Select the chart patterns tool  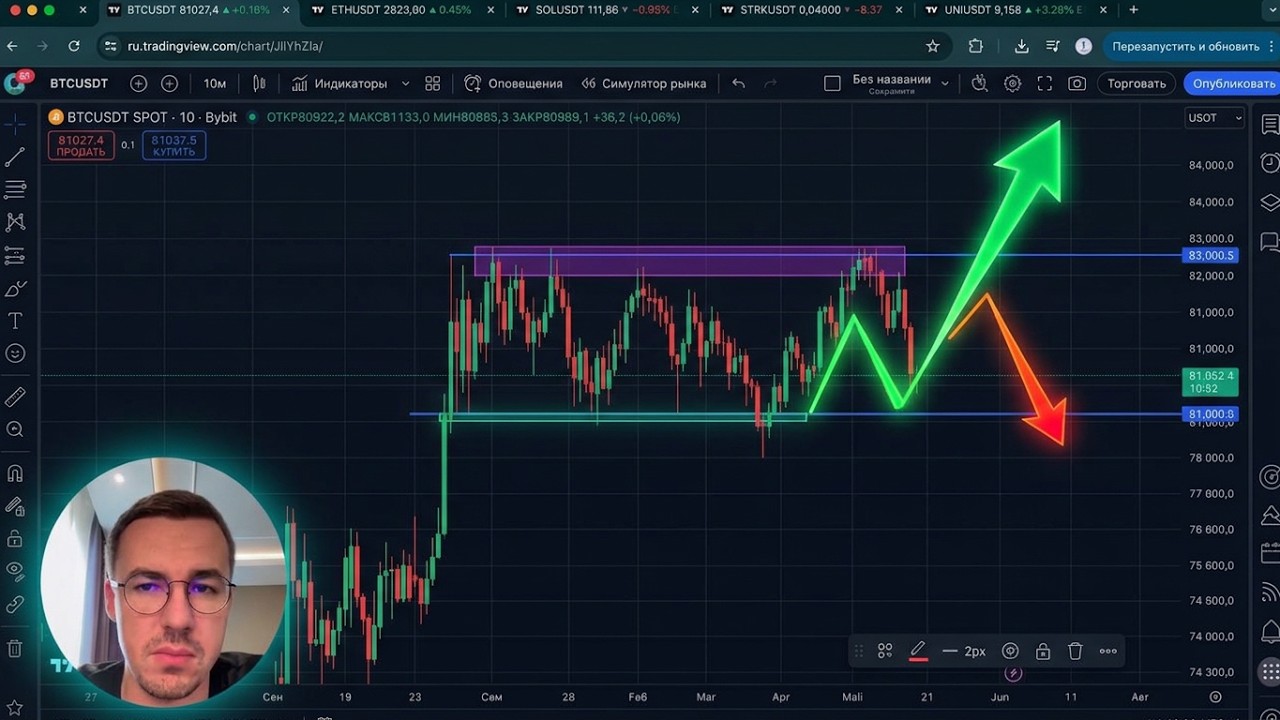click(15, 222)
